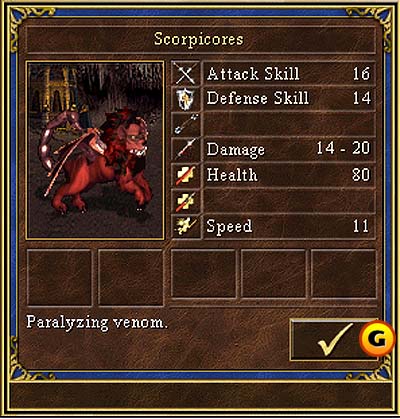
Task: Select the first empty ability slot
Action: tap(59, 277)
